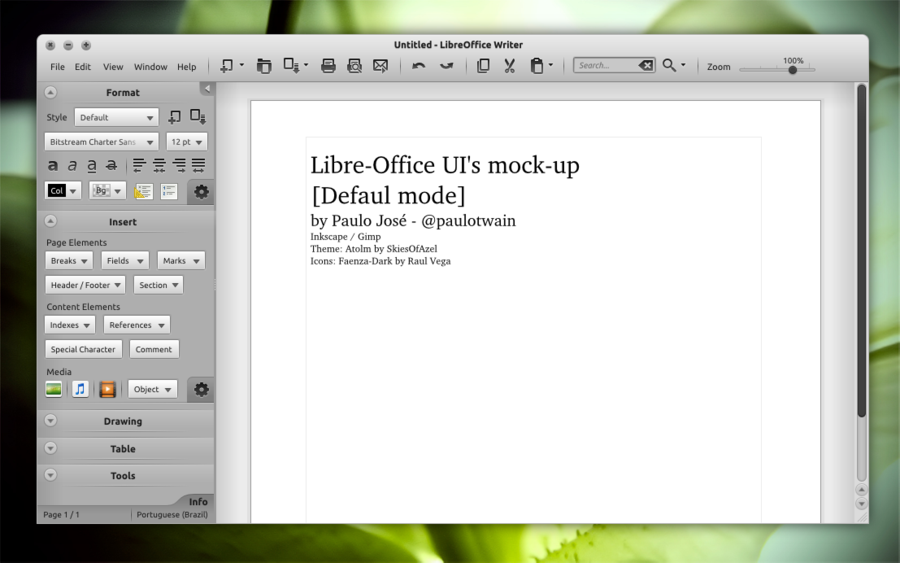The height and width of the screenshot is (563, 900).
Task: Toggle italic text formatting
Action: (x=72, y=165)
